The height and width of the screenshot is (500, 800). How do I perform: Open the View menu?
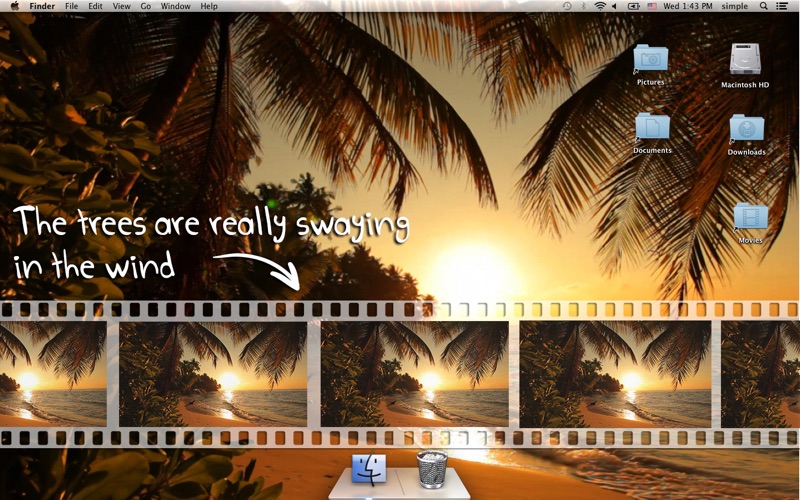pos(121,6)
